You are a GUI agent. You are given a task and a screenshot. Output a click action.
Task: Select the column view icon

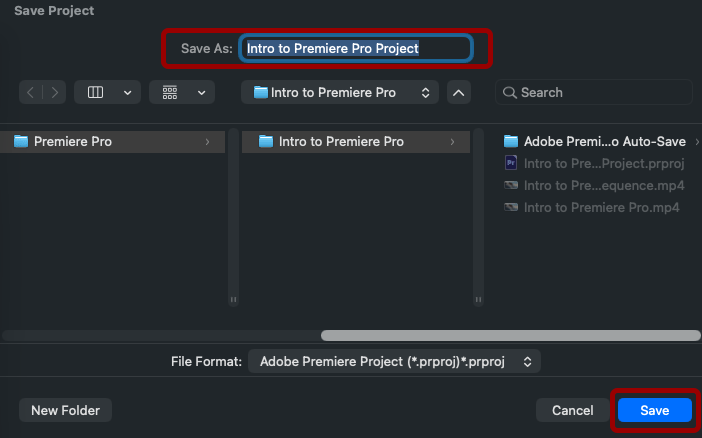[x=95, y=92]
